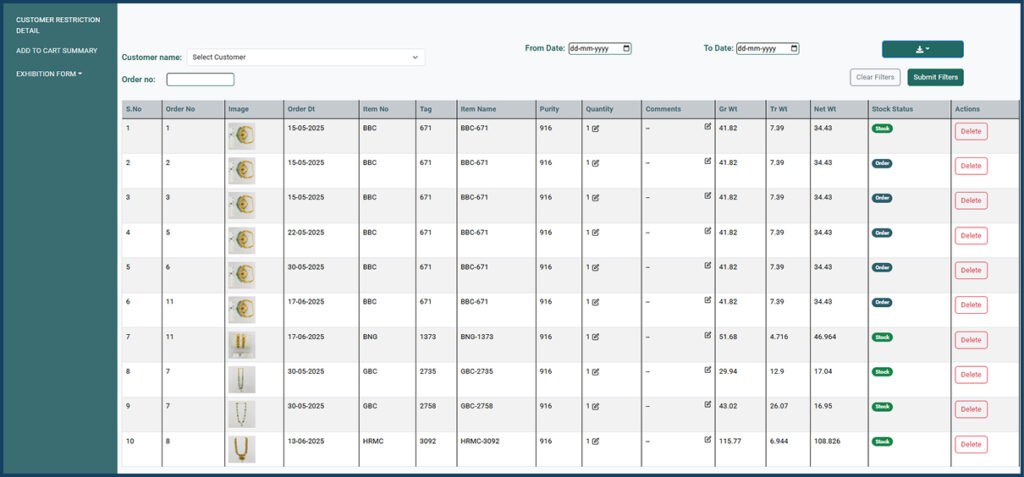Open Add To Cart Summary page
Screen dimensions: 1024x477
[x=57, y=50]
